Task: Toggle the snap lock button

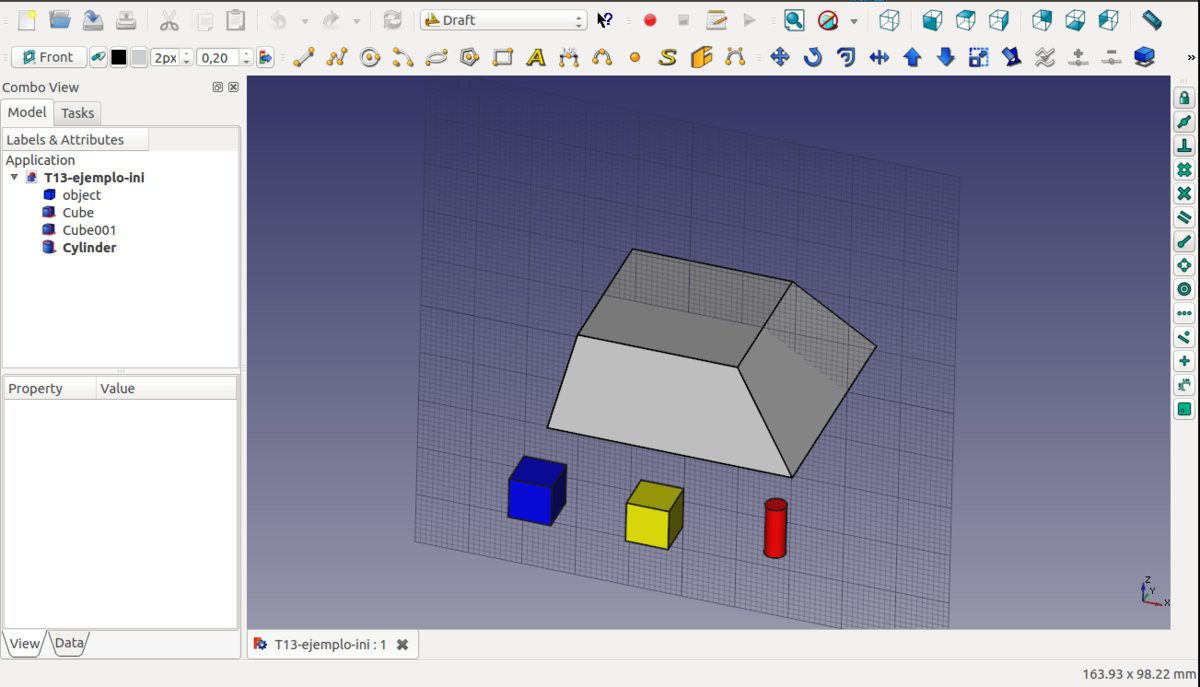Action: (x=1184, y=98)
